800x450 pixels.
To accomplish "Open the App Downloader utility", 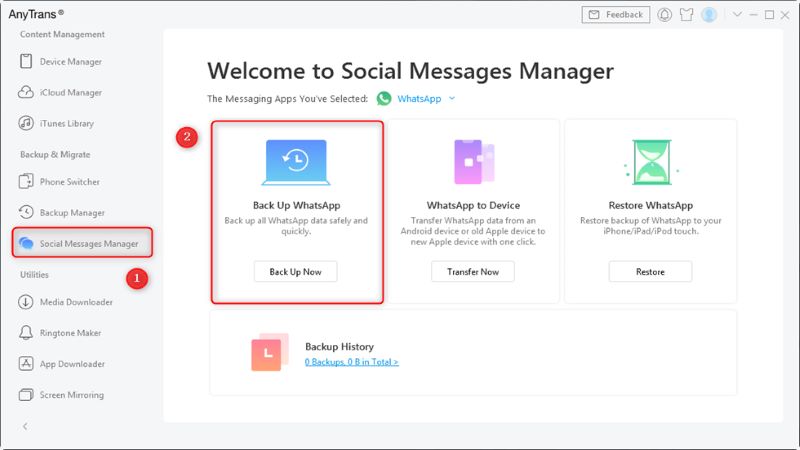I will (x=72, y=364).
